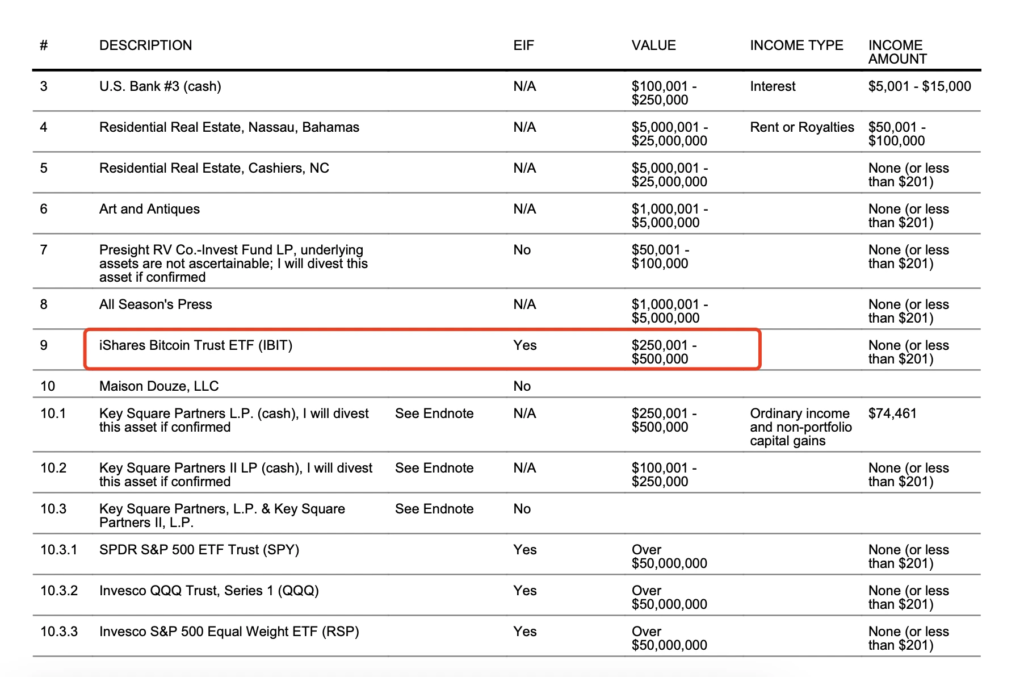
Task: Open See Endnote in row 10.3
Action: [434, 509]
